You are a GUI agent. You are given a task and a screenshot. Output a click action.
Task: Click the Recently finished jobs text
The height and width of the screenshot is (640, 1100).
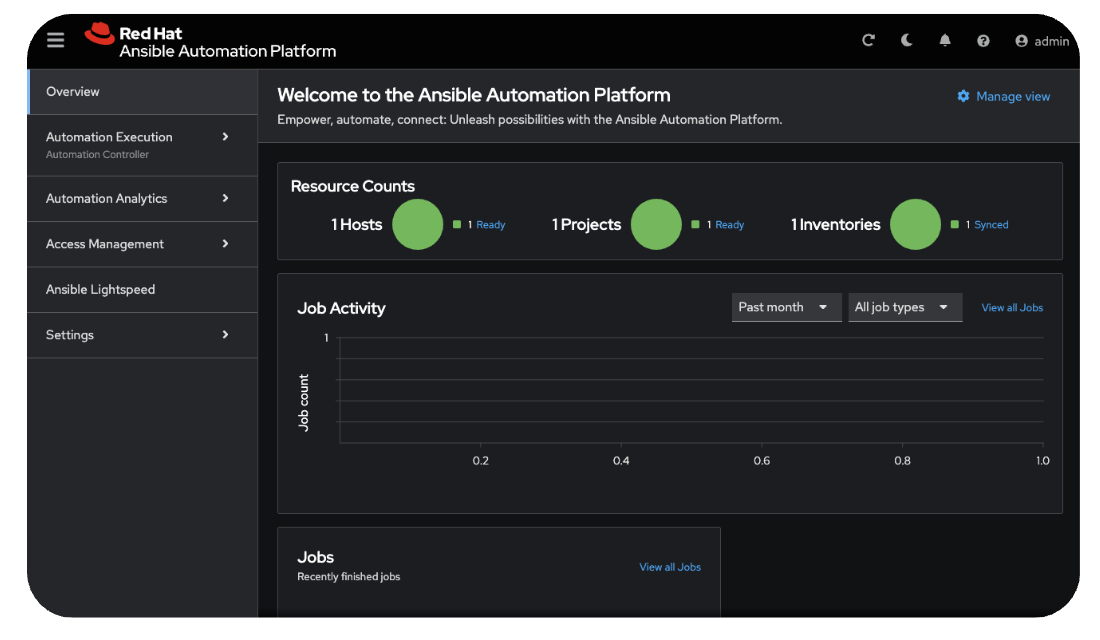click(x=348, y=577)
